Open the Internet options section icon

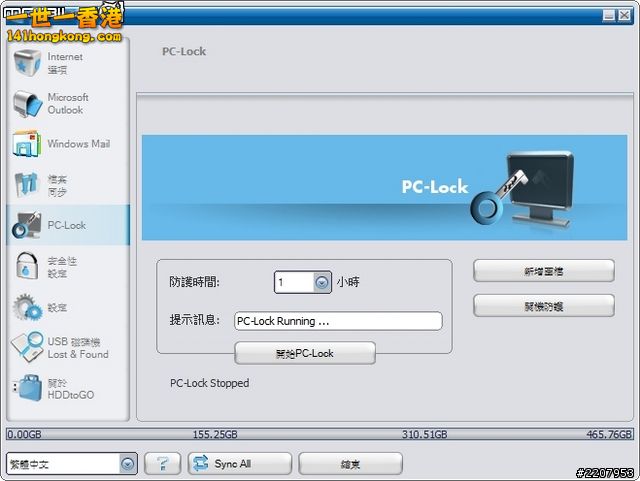point(26,63)
